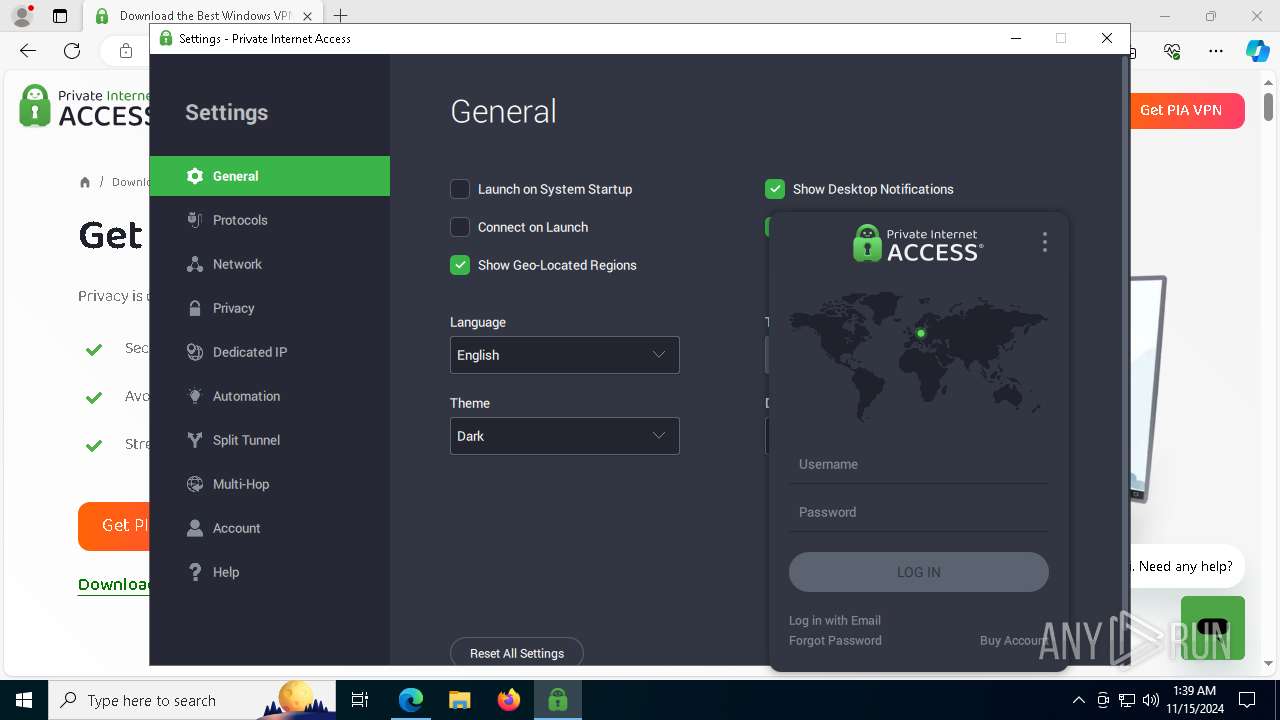The height and width of the screenshot is (720, 1280).
Task: Select the Multi-Hop globe icon
Action: (195, 484)
